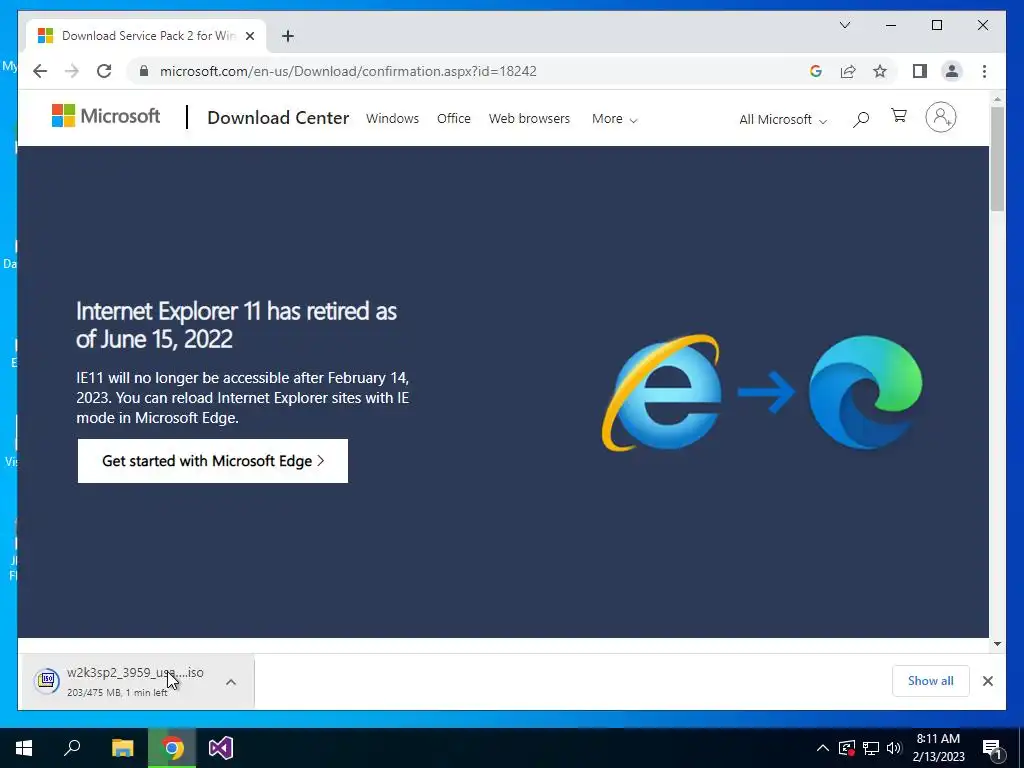Go back to the previous page
The height and width of the screenshot is (768, 1024).
coord(40,71)
